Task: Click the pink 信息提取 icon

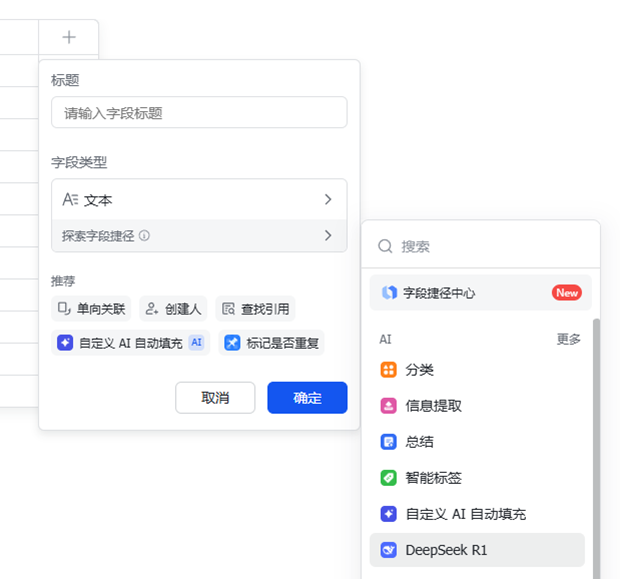Action: point(389,406)
